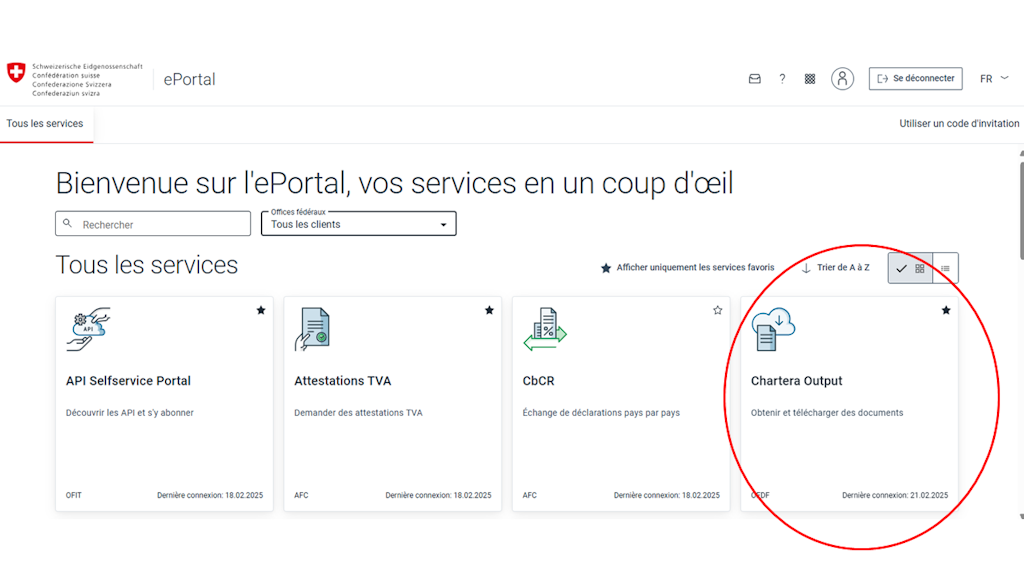Unfavorite the Attestations TVA service star
Screen dimensions: 1024x576
click(489, 311)
